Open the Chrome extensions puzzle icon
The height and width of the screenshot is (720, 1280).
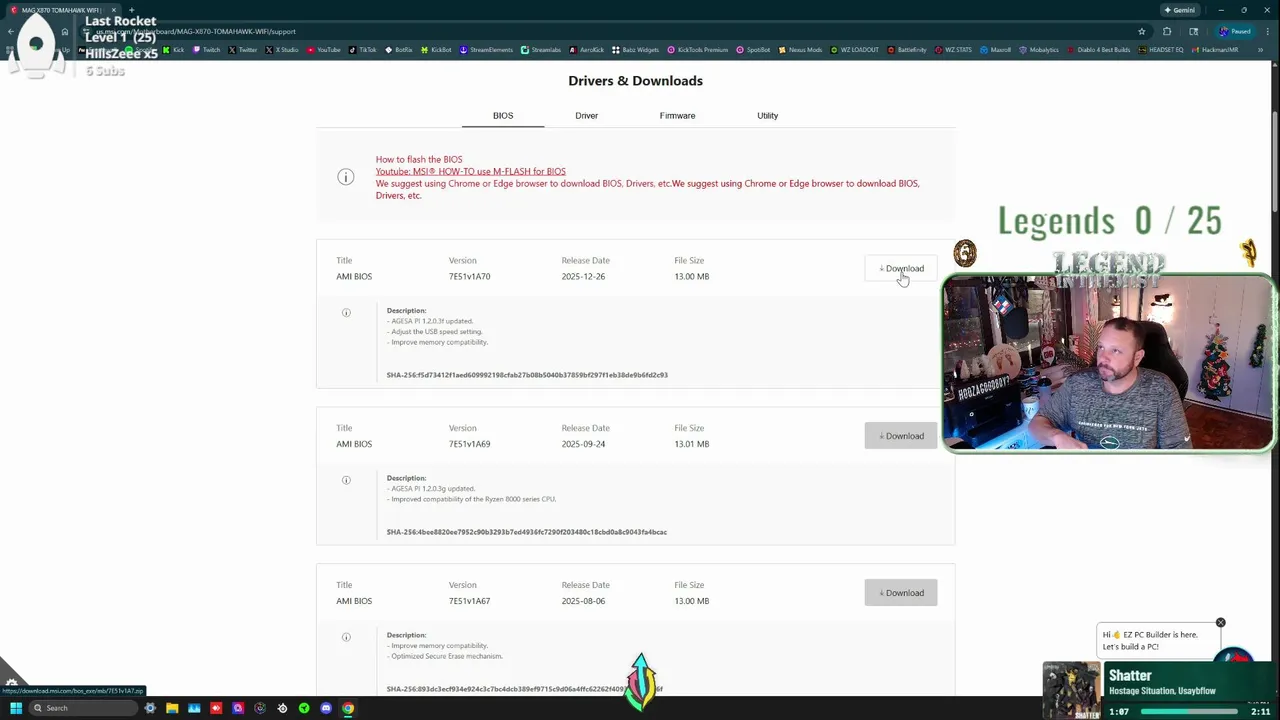point(1167,31)
